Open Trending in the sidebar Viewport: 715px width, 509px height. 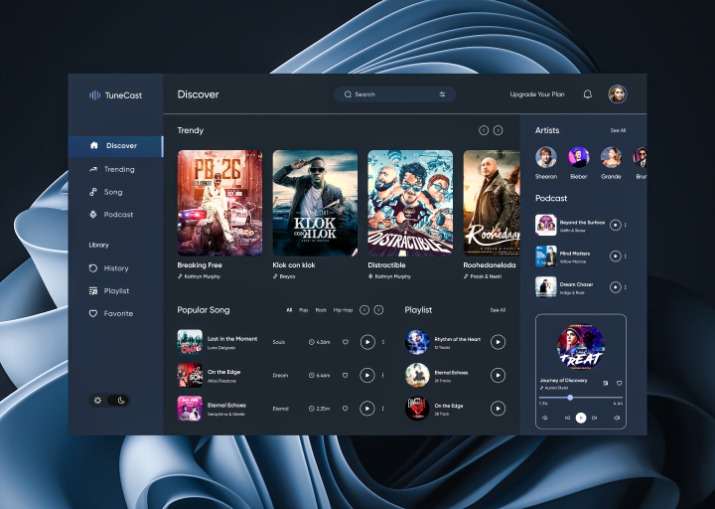(119, 169)
